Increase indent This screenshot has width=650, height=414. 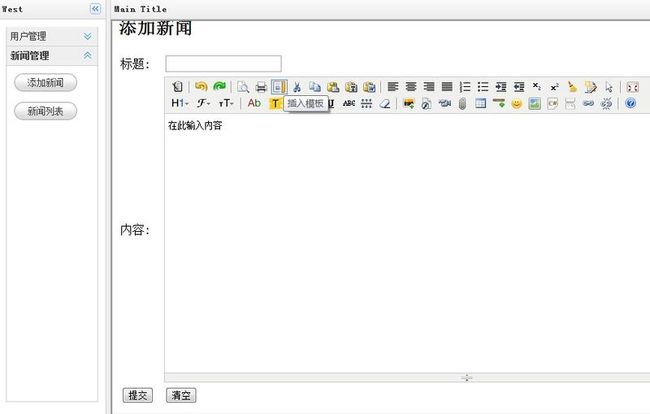tap(501, 87)
